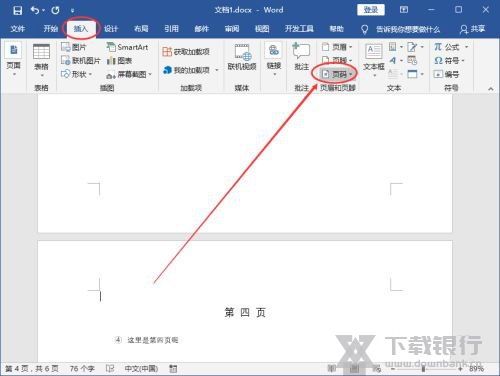This screenshot has height=376, width=500.
Task: Open the 链接 links dropdown
Action: [274, 59]
